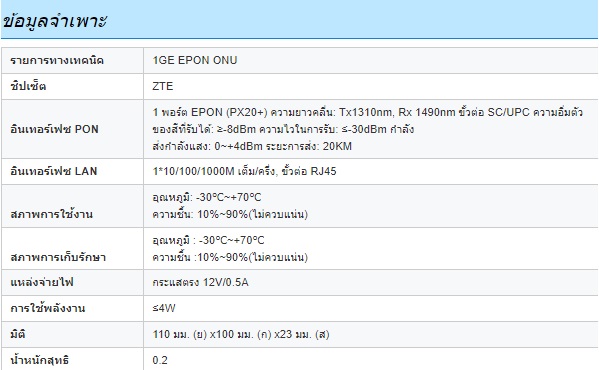The image size is (599, 370).
Task: Click the Tx1310nm wavelength text line
Action: (x=367, y=112)
